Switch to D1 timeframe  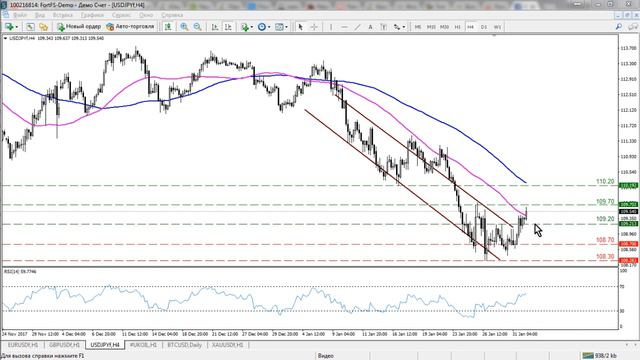484,27
